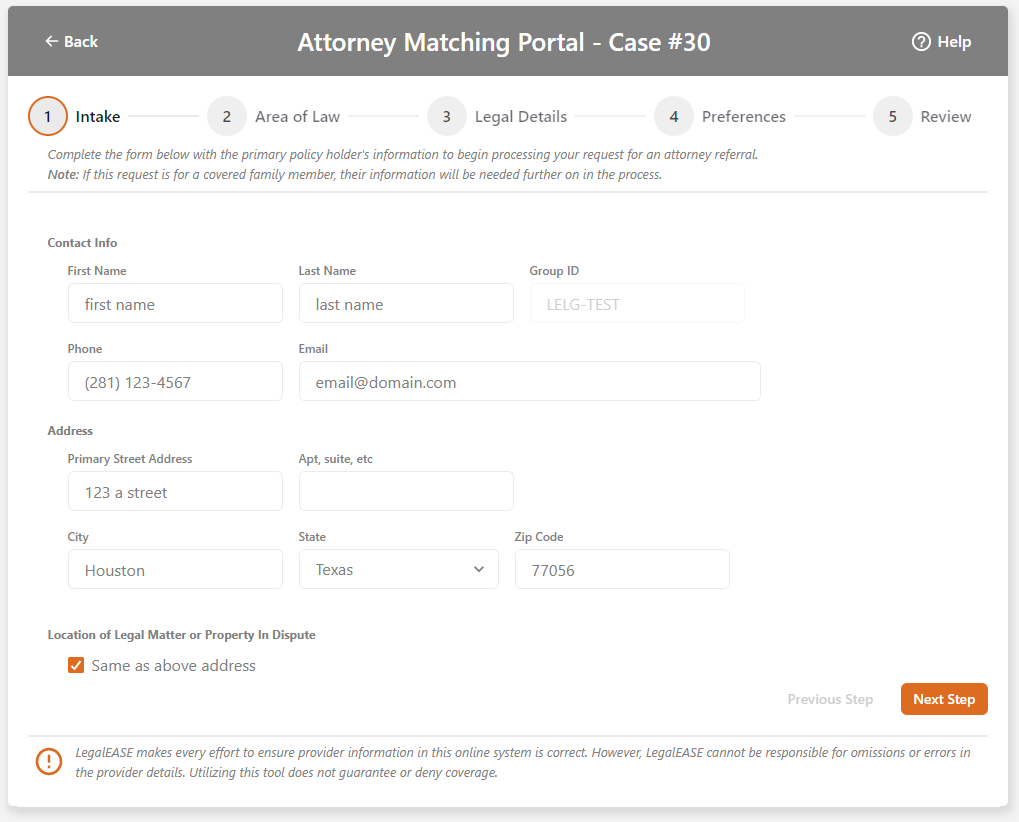Click the step 1 Intake circle
Screen dimensions: 1019x822
(47, 117)
